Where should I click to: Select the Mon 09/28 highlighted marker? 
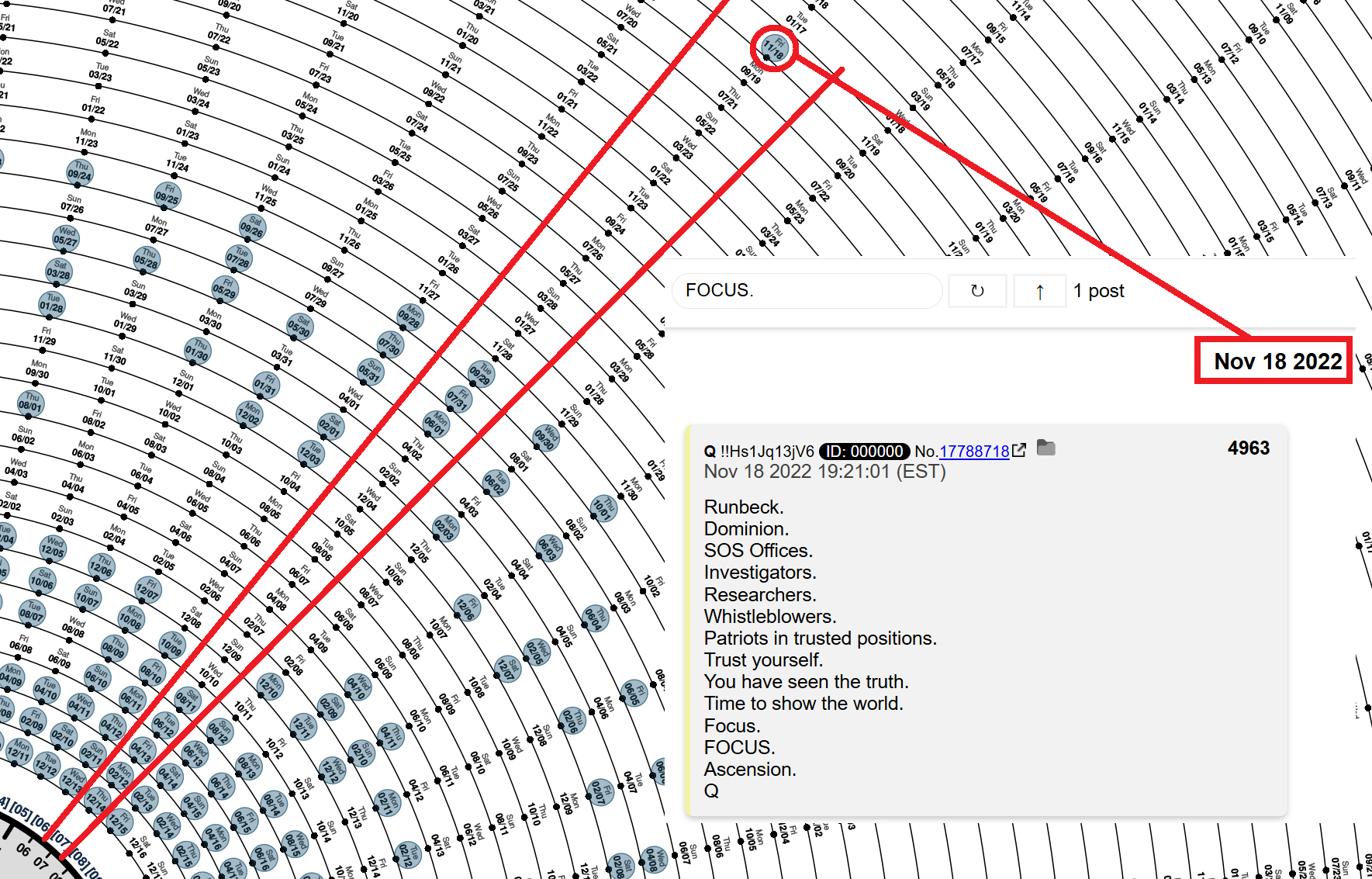[410, 317]
